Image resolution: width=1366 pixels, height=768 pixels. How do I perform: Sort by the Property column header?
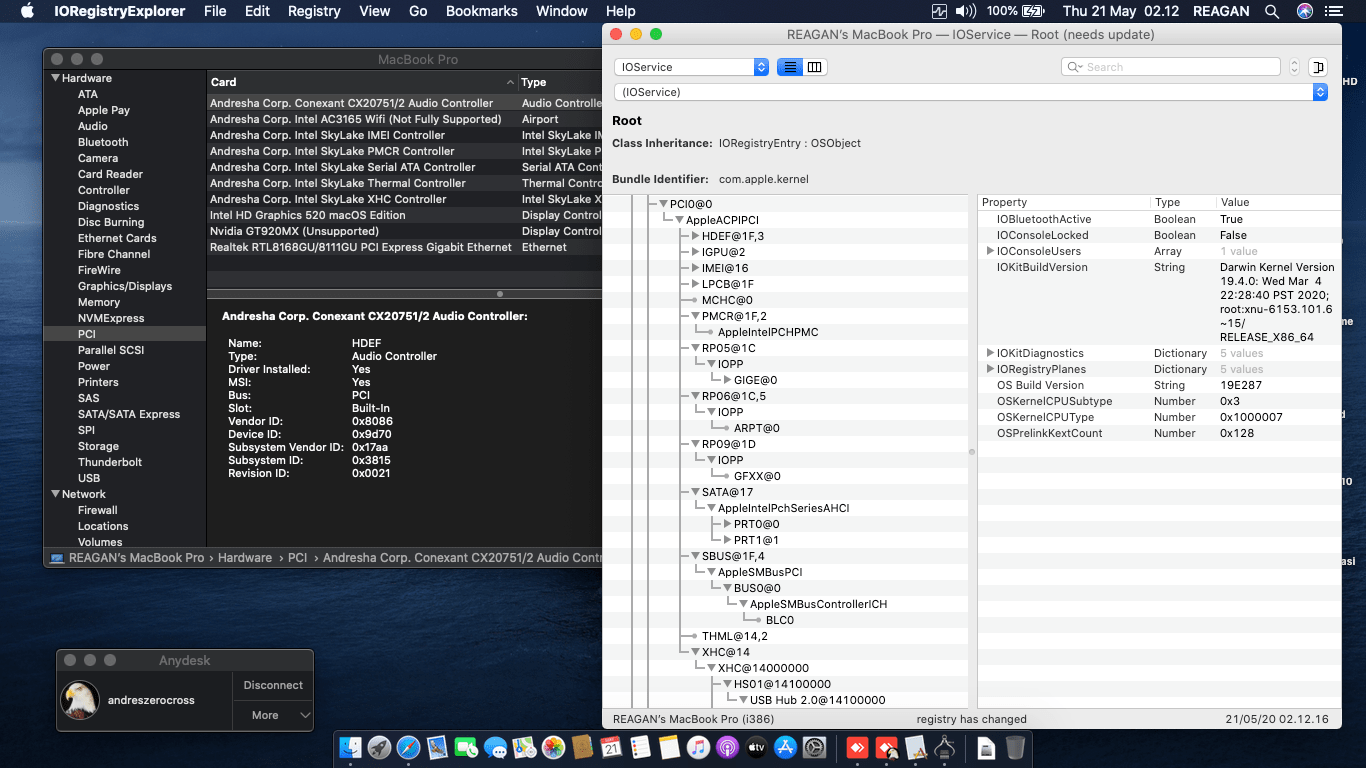pos(1064,202)
